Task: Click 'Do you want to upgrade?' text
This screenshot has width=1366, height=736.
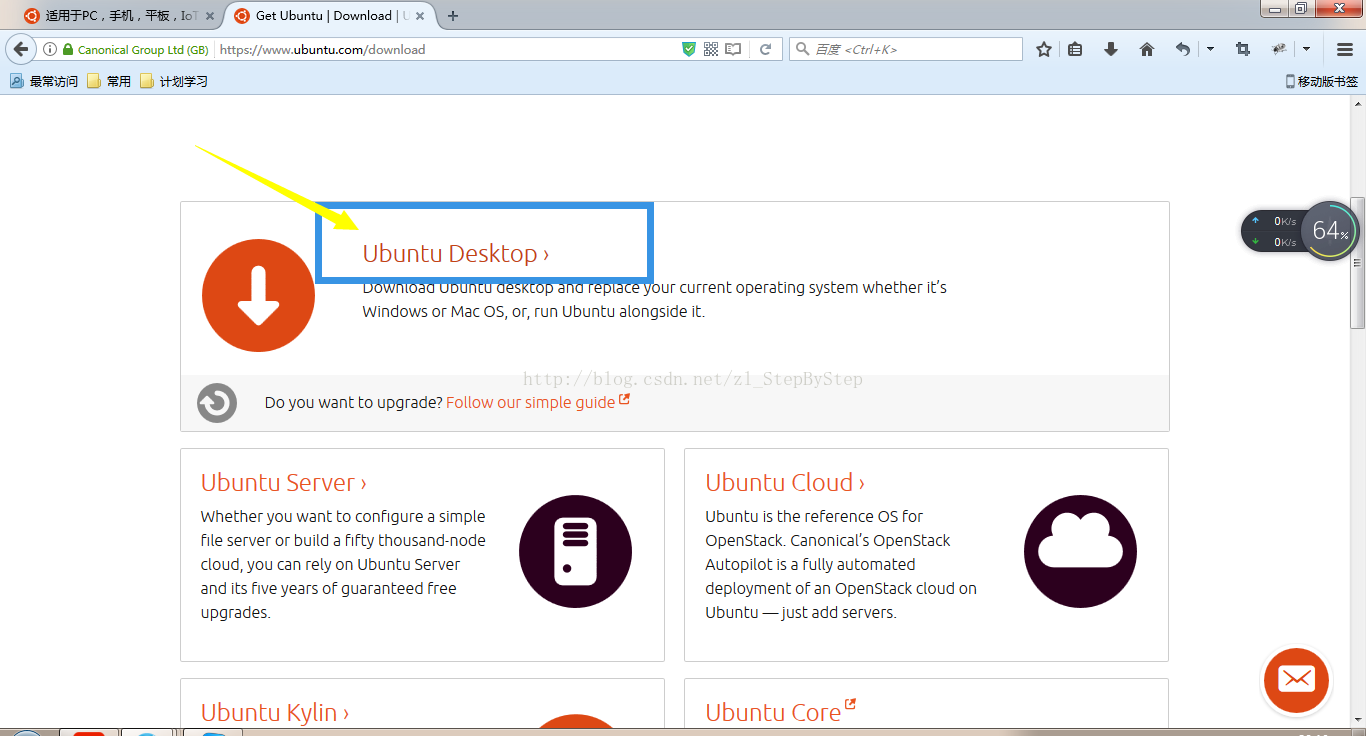Action: pyautogui.click(x=353, y=402)
